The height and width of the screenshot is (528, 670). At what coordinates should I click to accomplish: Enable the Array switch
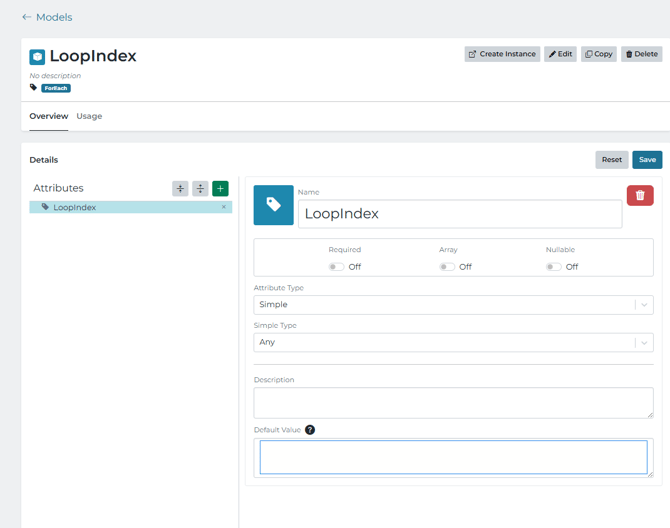(x=447, y=267)
